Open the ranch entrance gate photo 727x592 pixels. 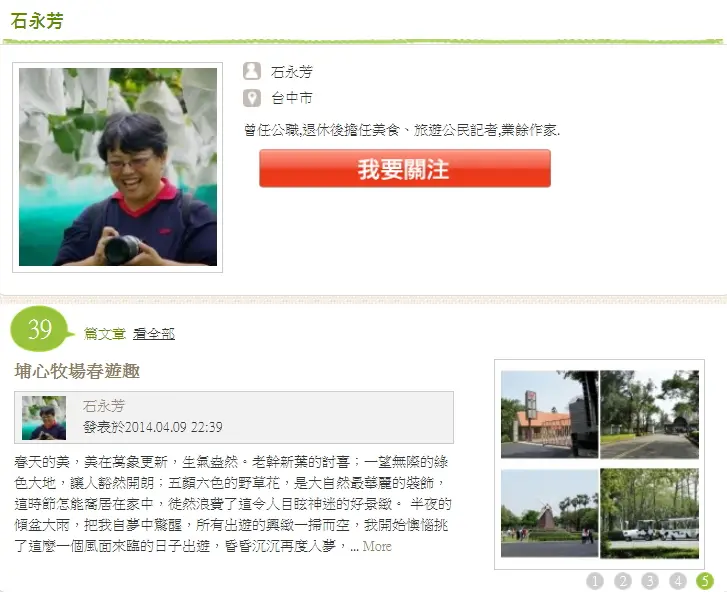[x=549, y=414]
